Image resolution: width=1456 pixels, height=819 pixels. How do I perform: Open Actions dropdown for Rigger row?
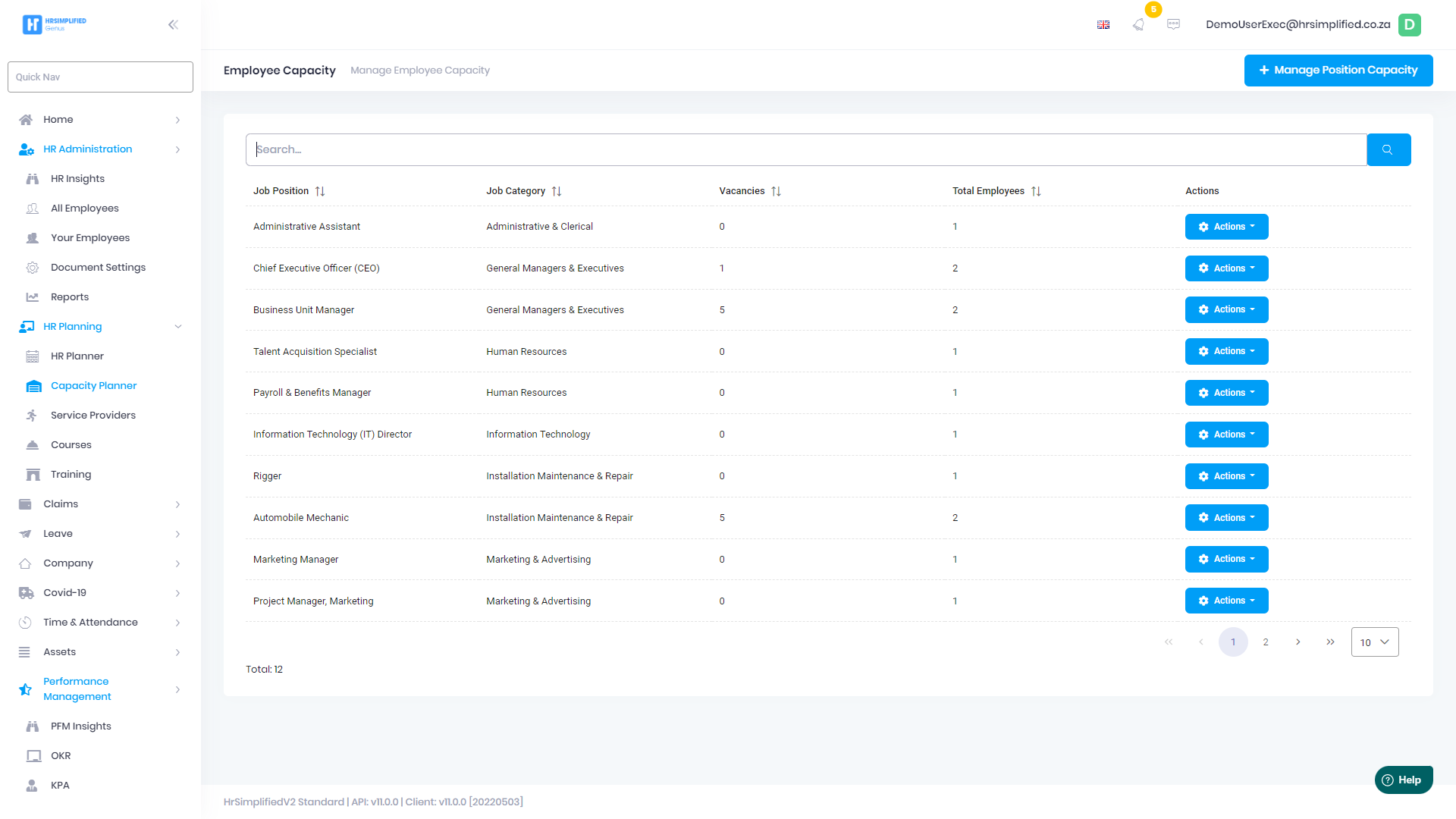[1226, 476]
